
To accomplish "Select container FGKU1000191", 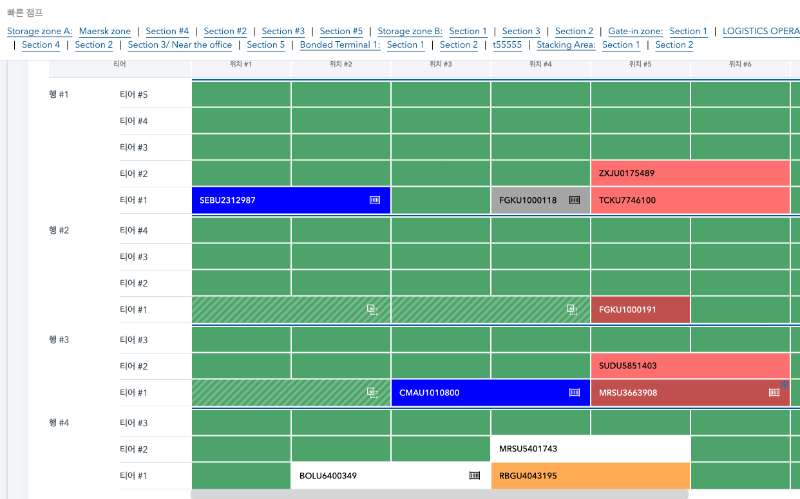I will click(x=640, y=309).
